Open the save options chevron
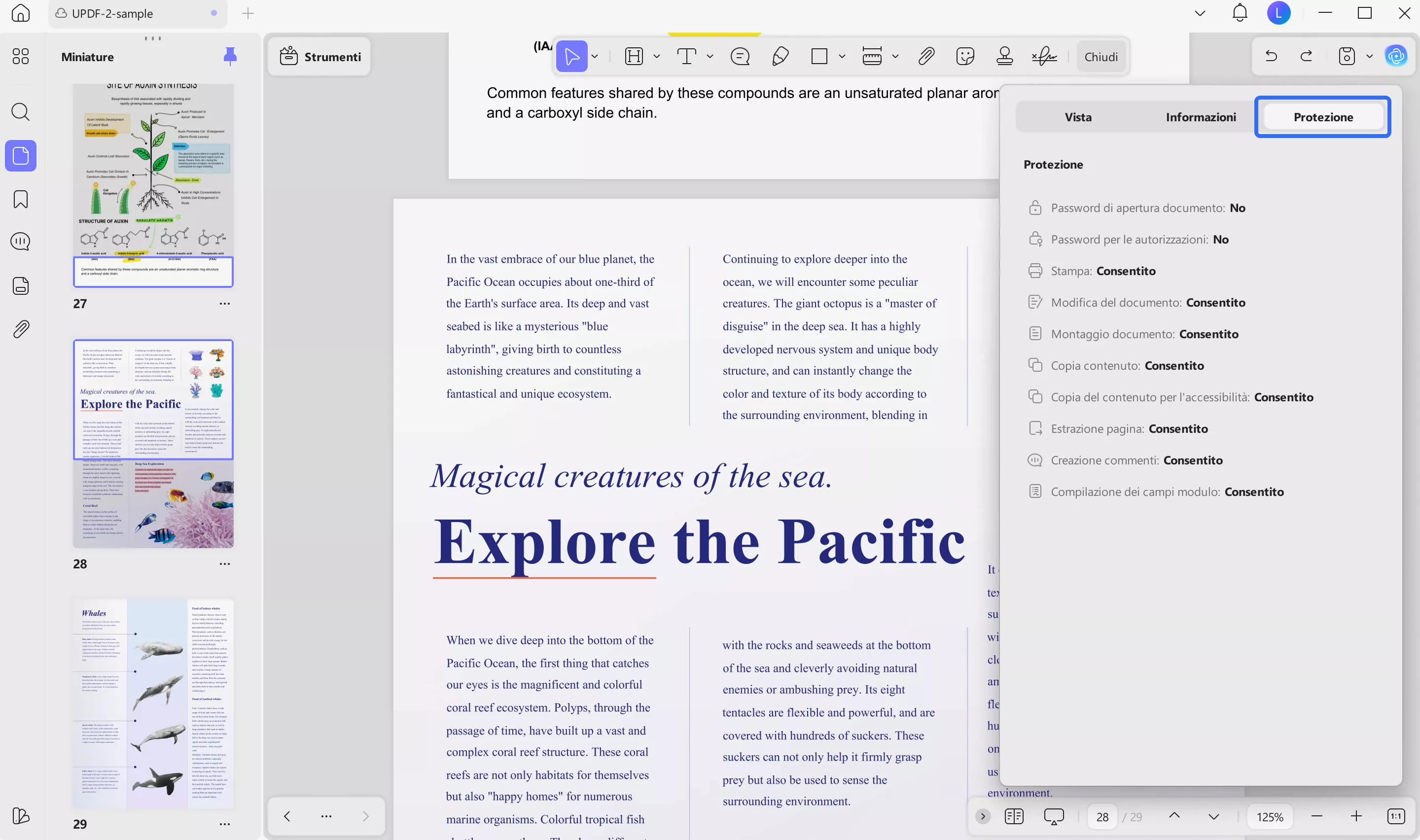Viewport: 1420px width, 840px height. coord(1370,56)
